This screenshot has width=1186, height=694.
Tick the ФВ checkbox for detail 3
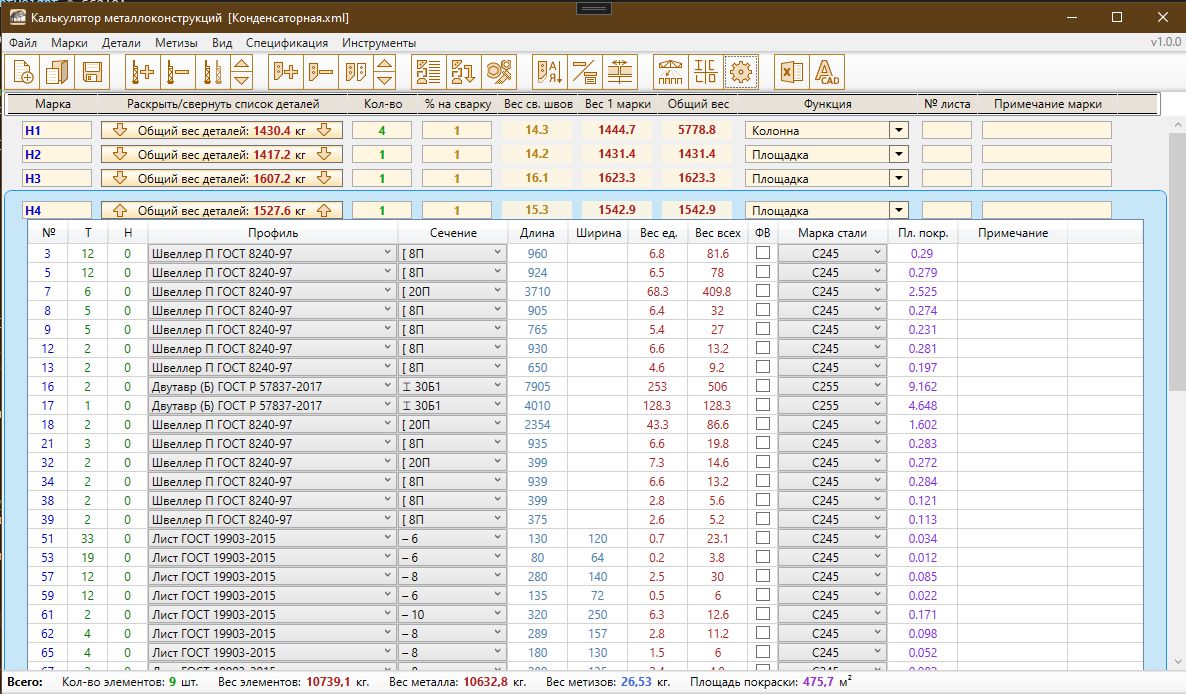coord(762,253)
